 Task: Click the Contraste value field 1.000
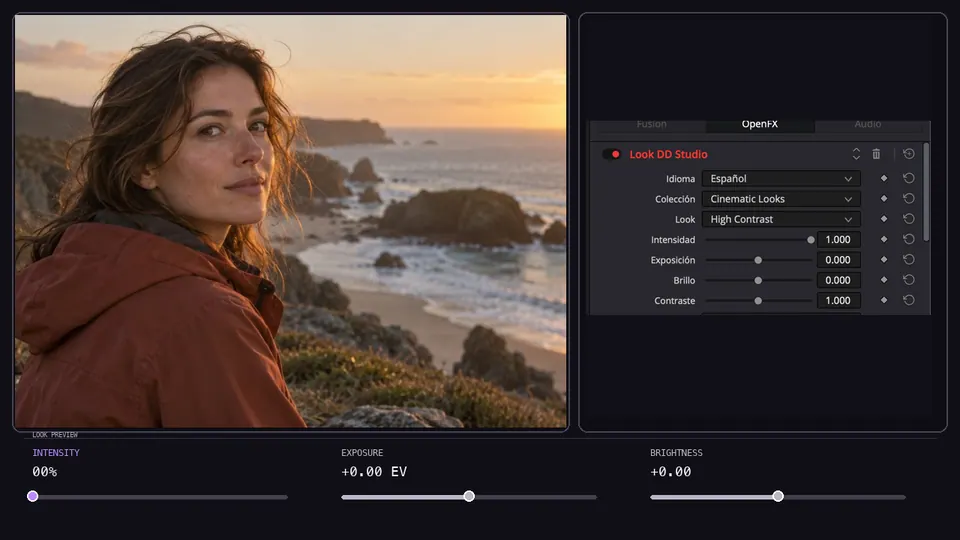838,300
